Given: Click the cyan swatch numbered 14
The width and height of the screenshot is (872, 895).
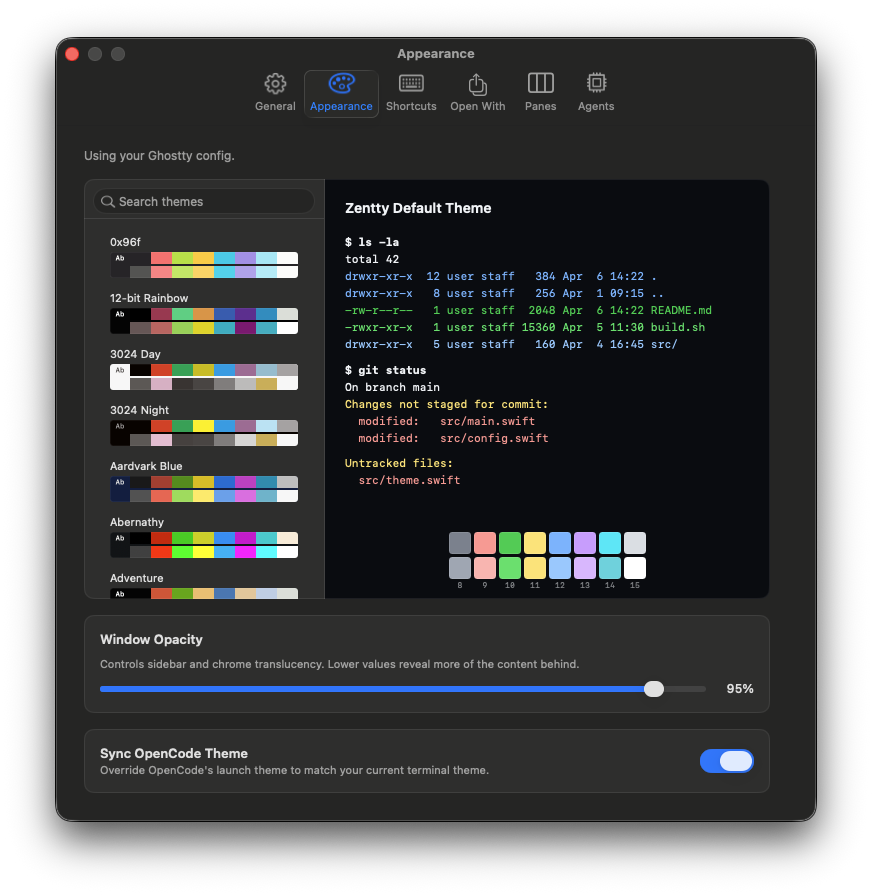Looking at the screenshot, I should tap(609, 568).
